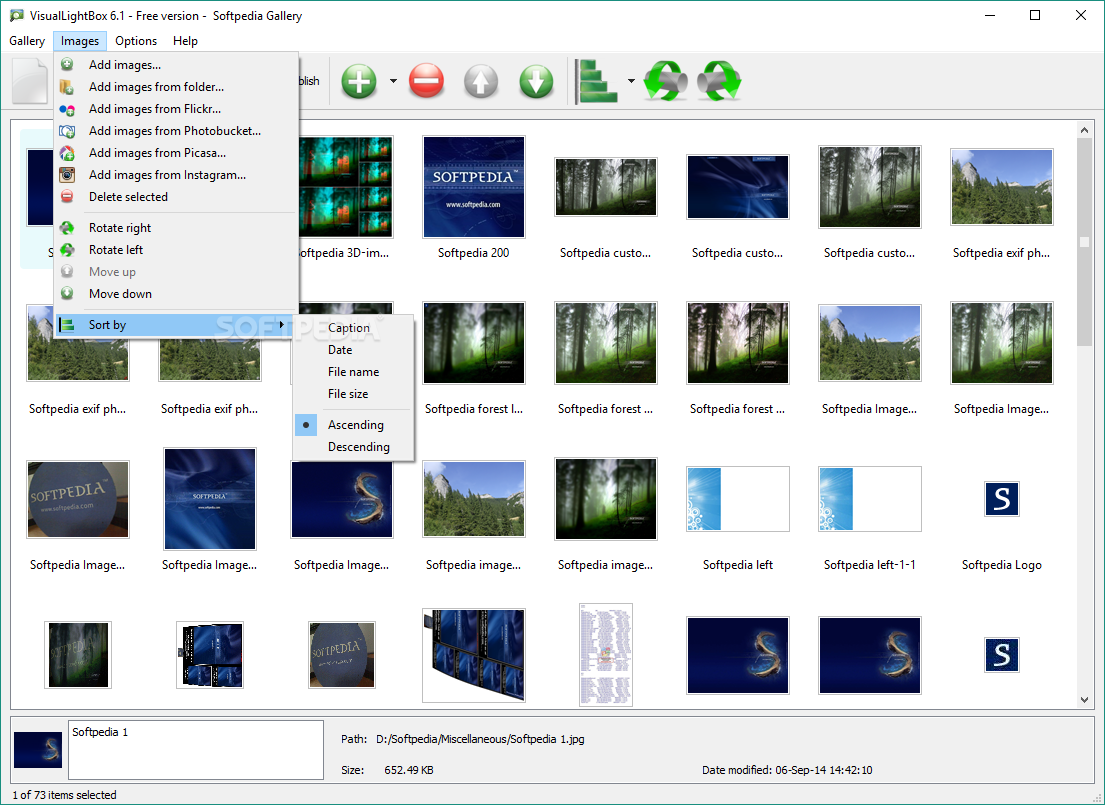This screenshot has height=805, width=1105.
Task: Click Rotate left menu entry
Action: (x=176, y=250)
